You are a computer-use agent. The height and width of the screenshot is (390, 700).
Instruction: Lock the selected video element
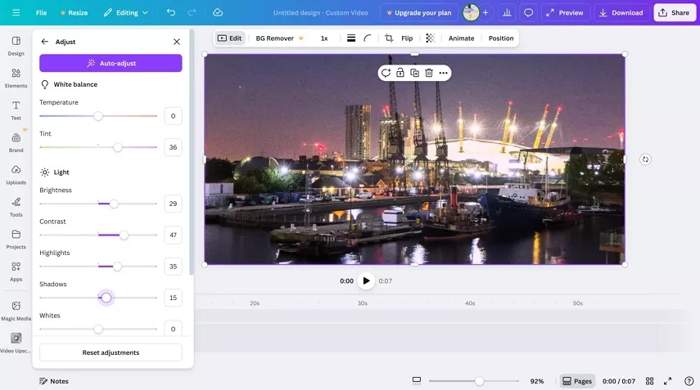(x=400, y=73)
